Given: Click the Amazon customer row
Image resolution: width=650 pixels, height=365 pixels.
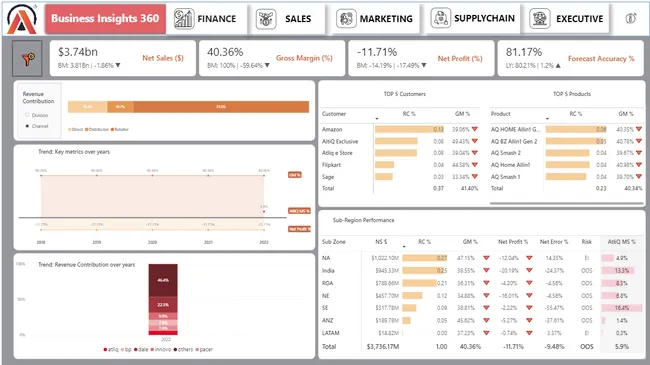Looking at the screenshot, I should point(400,129).
